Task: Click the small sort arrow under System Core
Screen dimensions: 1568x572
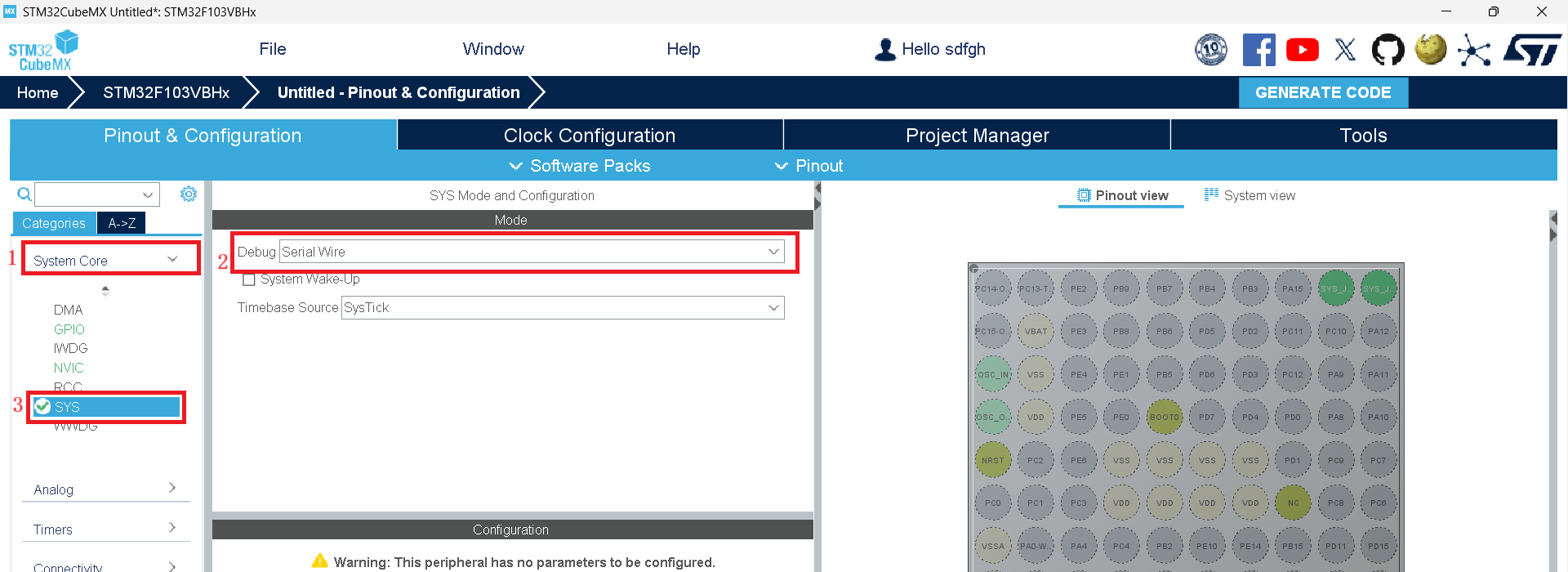Action: click(x=105, y=290)
